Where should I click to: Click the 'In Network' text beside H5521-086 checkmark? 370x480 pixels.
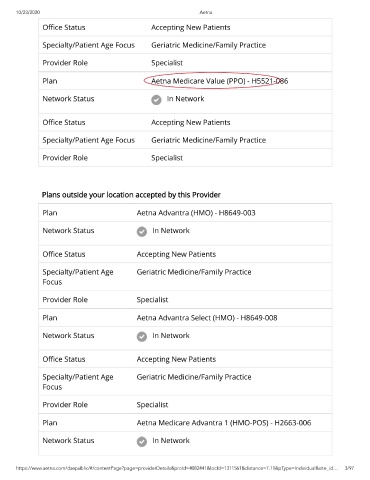coord(185,99)
